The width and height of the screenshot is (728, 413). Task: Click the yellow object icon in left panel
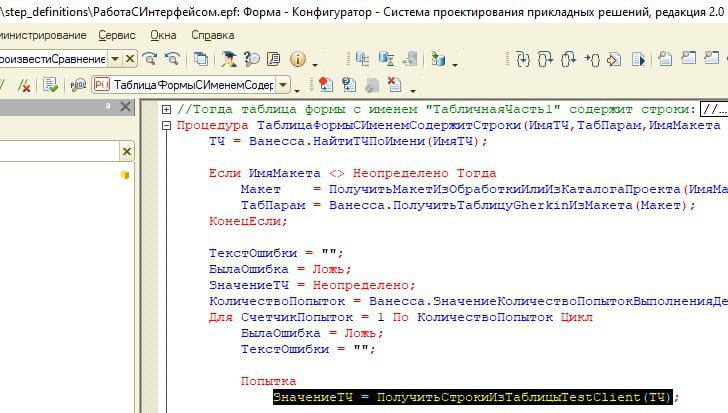pos(125,175)
